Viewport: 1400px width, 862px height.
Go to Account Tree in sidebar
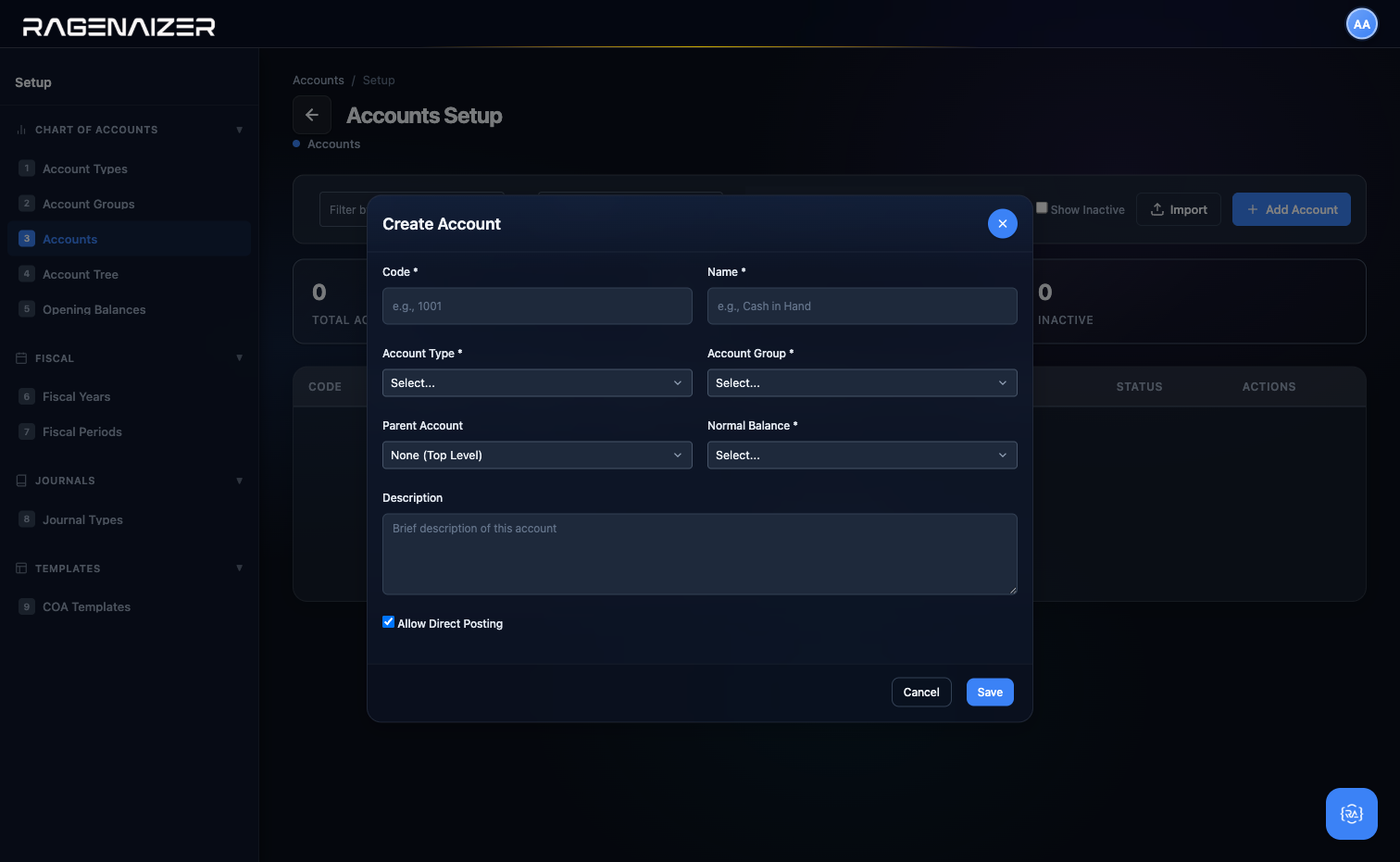(x=129, y=274)
